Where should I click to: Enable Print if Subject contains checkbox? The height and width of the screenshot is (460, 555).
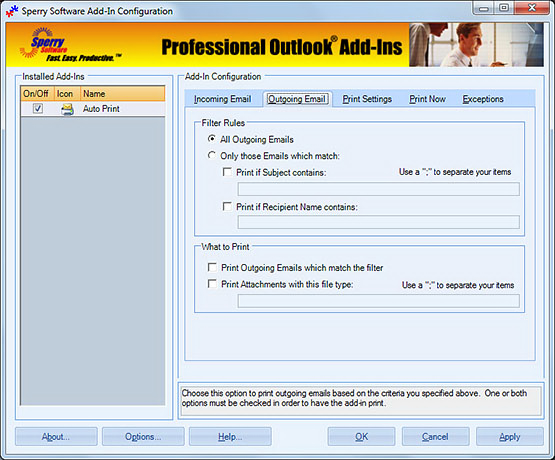(227, 172)
